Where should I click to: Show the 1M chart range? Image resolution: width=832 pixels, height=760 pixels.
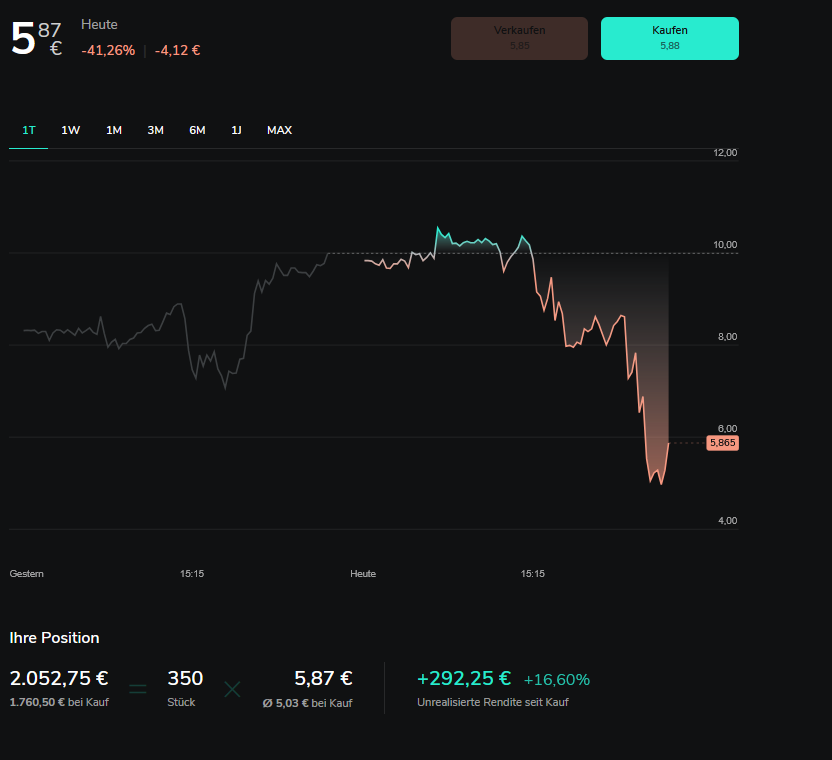coord(114,130)
